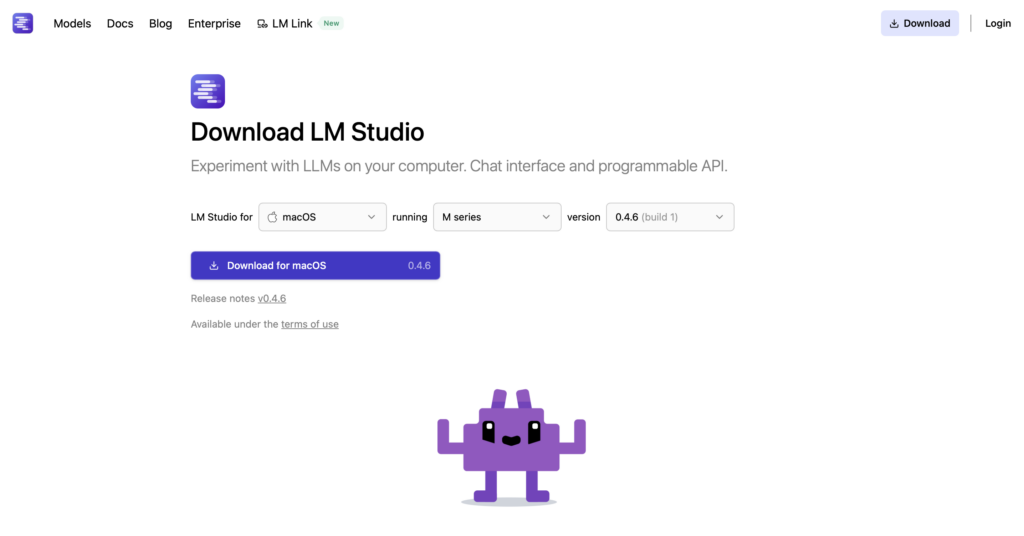Click Login in the top bar

tap(997, 23)
